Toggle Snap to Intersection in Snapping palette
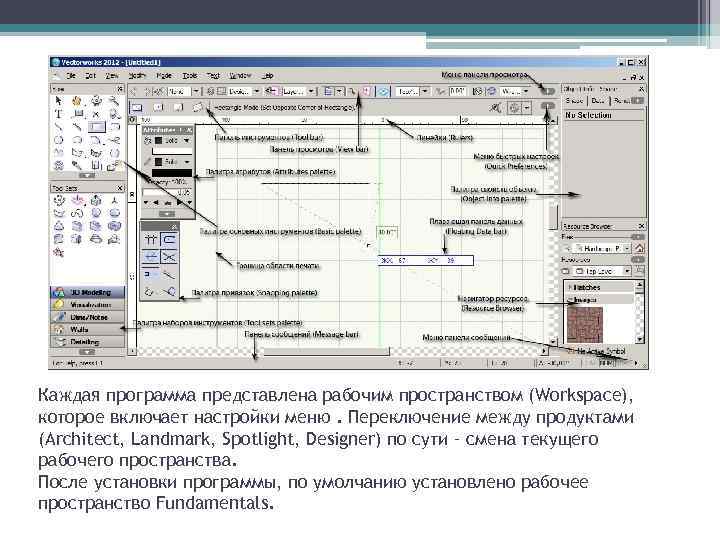 [169, 257]
